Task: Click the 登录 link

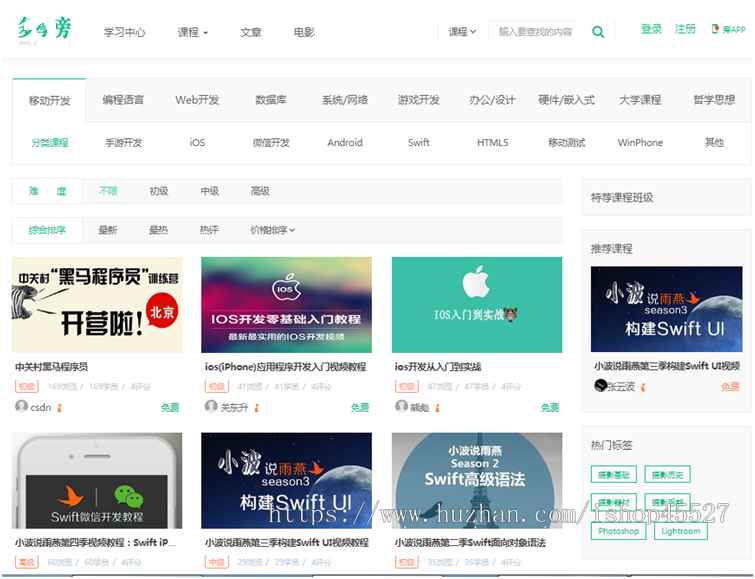Action: [x=651, y=29]
